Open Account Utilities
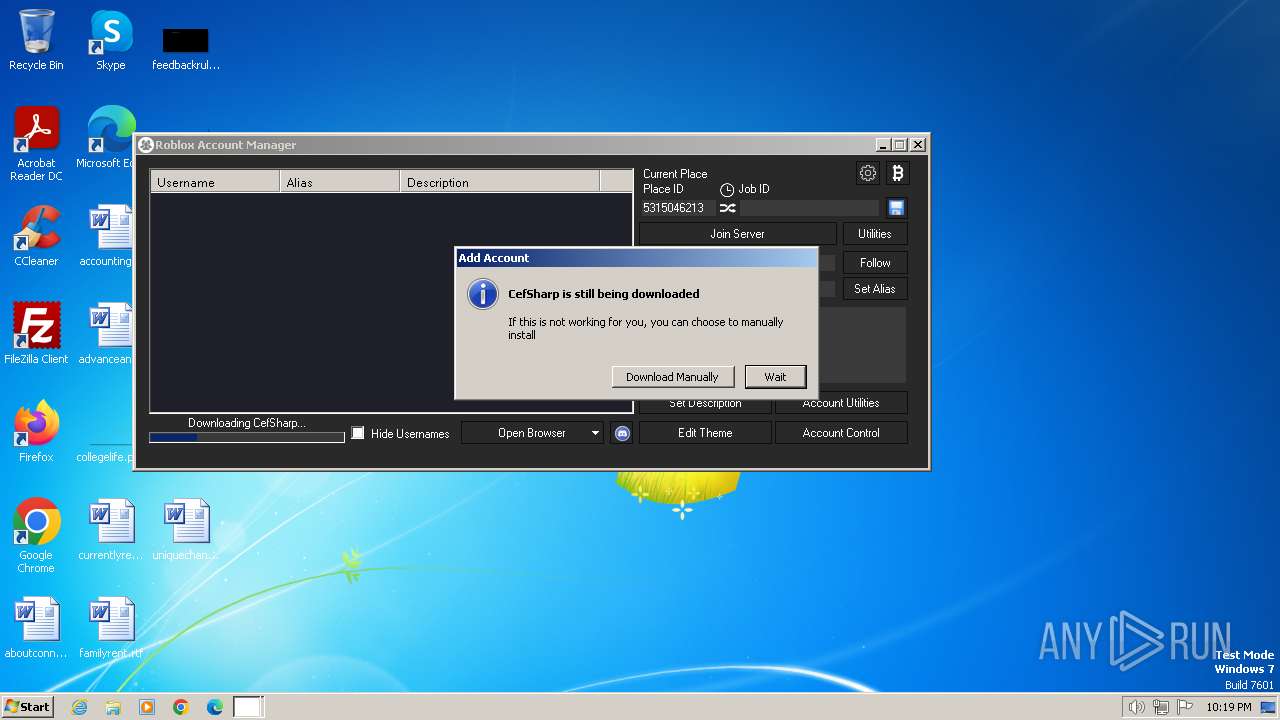Image resolution: width=1280 pixels, height=720 pixels. click(x=841, y=403)
